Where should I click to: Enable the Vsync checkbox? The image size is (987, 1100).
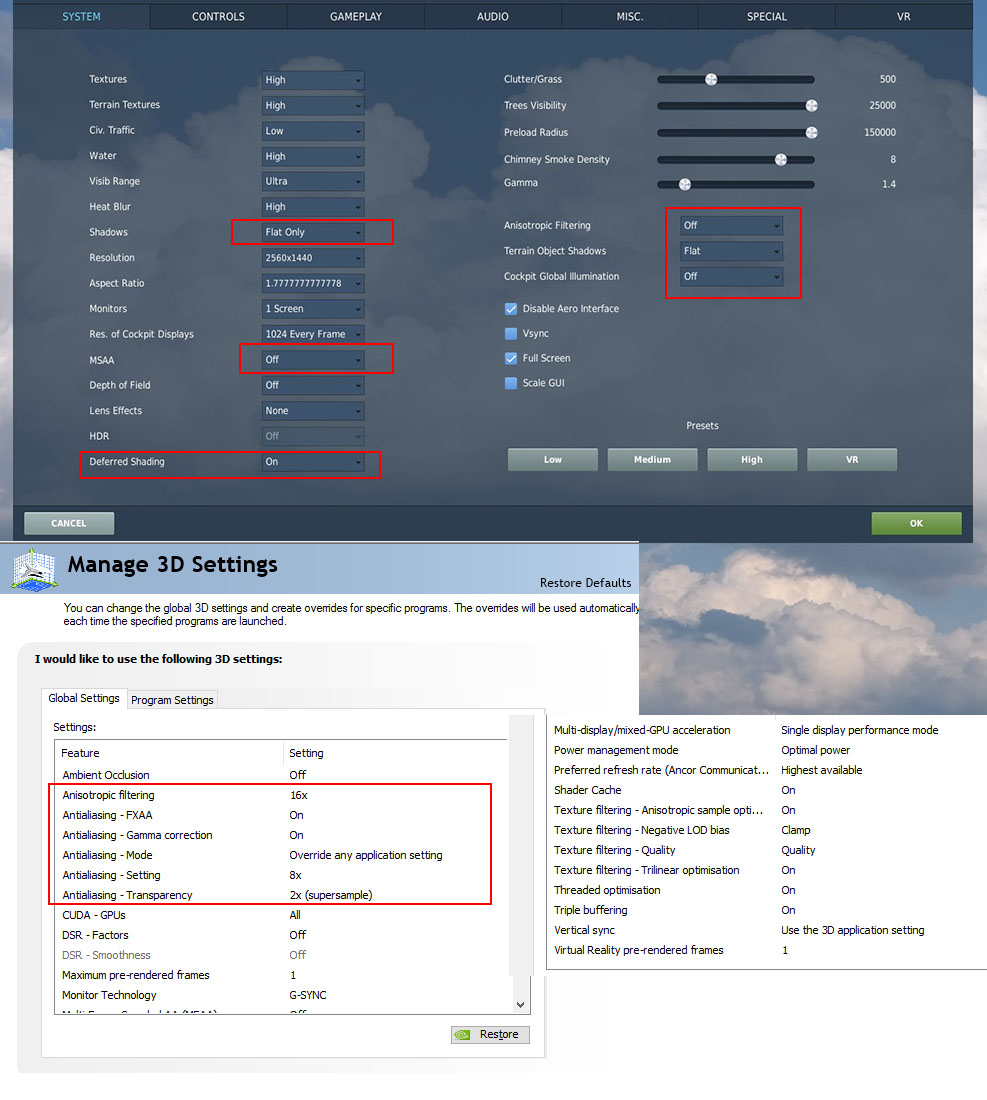tap(511, 333)
